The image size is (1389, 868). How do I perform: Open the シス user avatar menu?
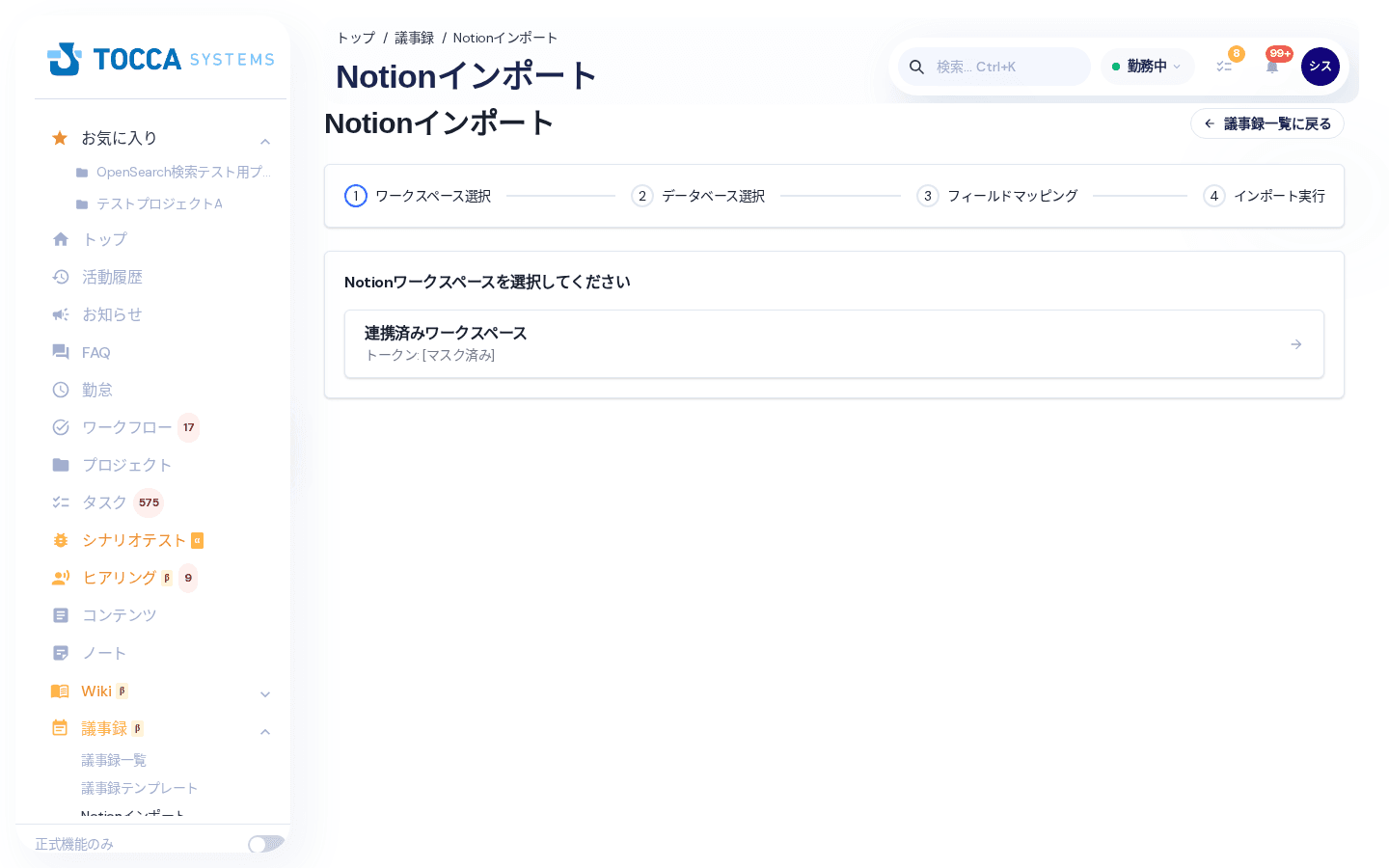point(1321,67)
